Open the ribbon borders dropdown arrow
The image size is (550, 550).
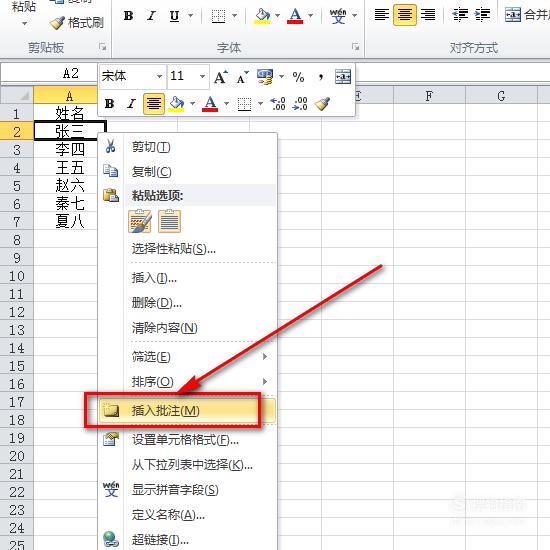click(x=235, y=16)
